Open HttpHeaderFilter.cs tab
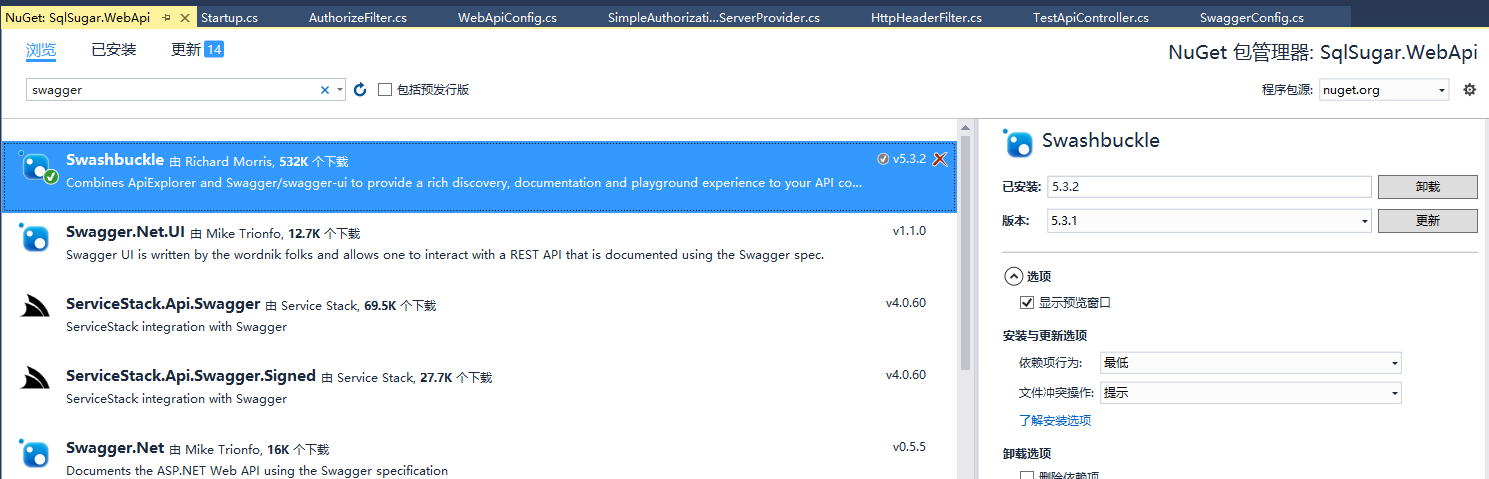 pyautogui.click(x=926, y=18)
